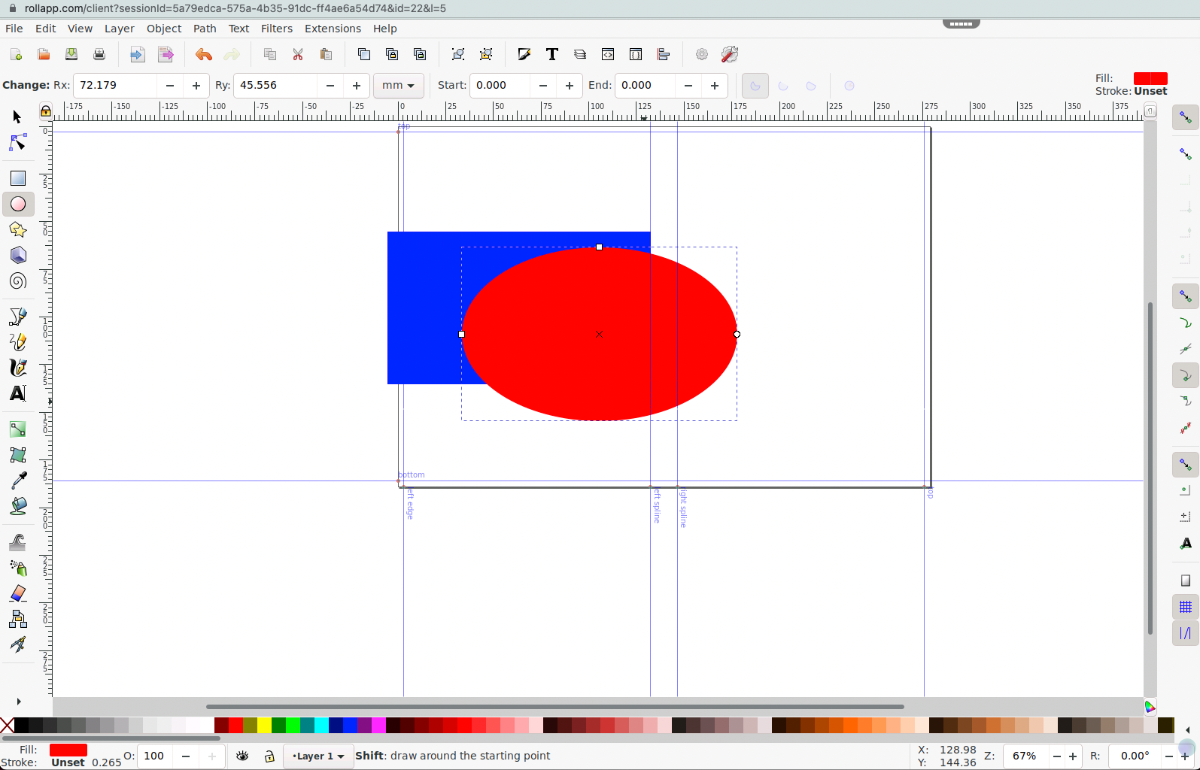Viewport: 1200px width, 770px height.
Task: Pick green from the bottom color palette
Action: point(291,723)
